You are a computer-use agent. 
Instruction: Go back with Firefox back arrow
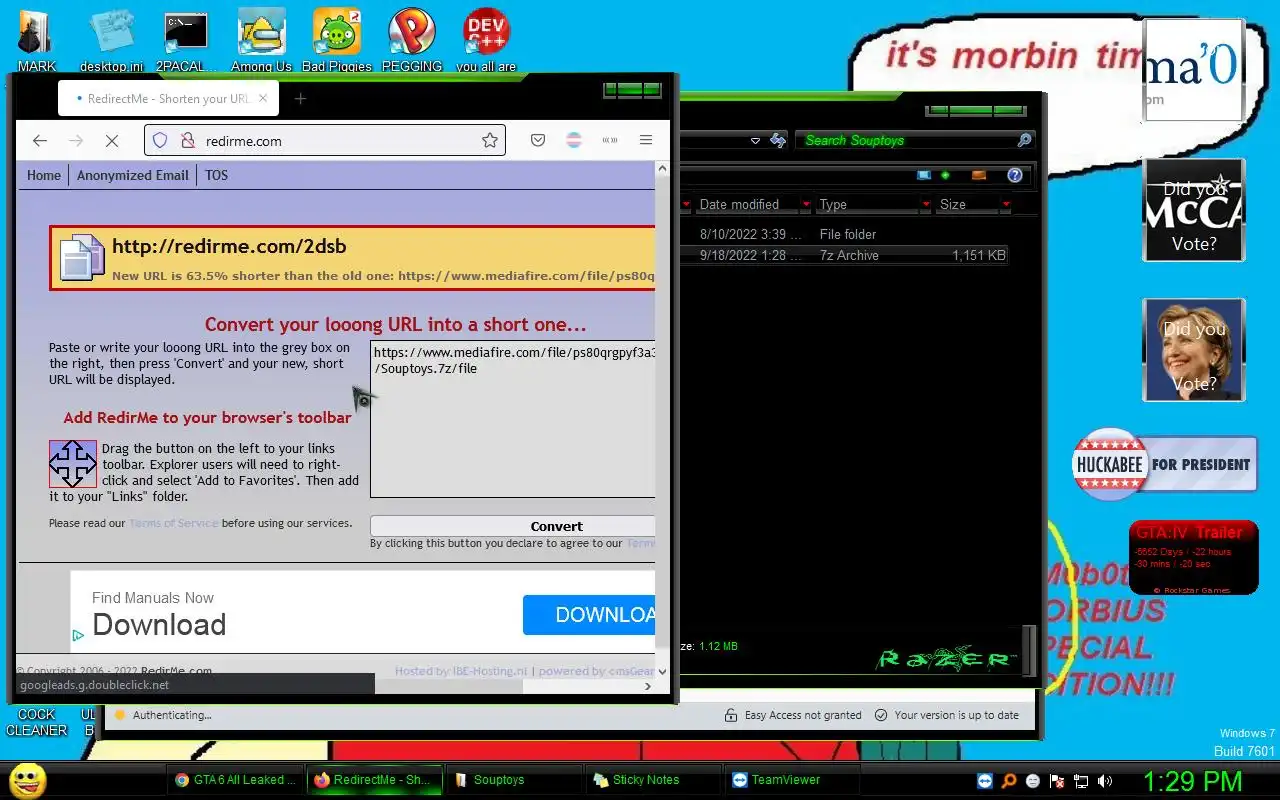(x=39, y=141)
